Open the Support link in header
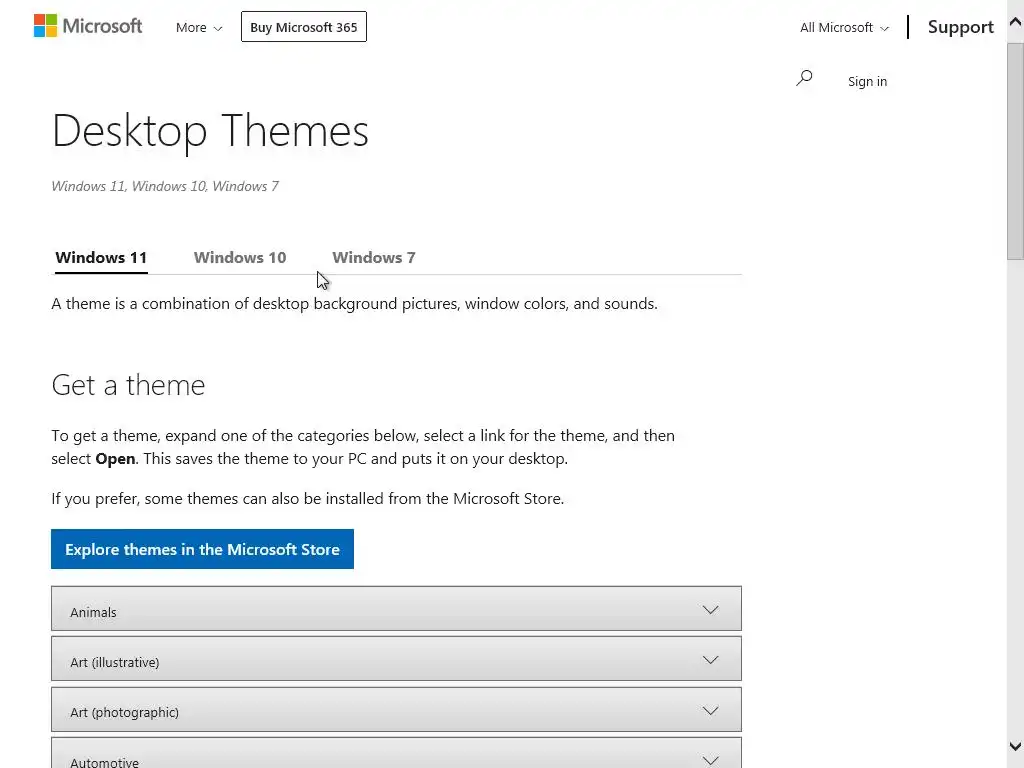This screenshot has width=1024, height=768. tap(960, 27)
